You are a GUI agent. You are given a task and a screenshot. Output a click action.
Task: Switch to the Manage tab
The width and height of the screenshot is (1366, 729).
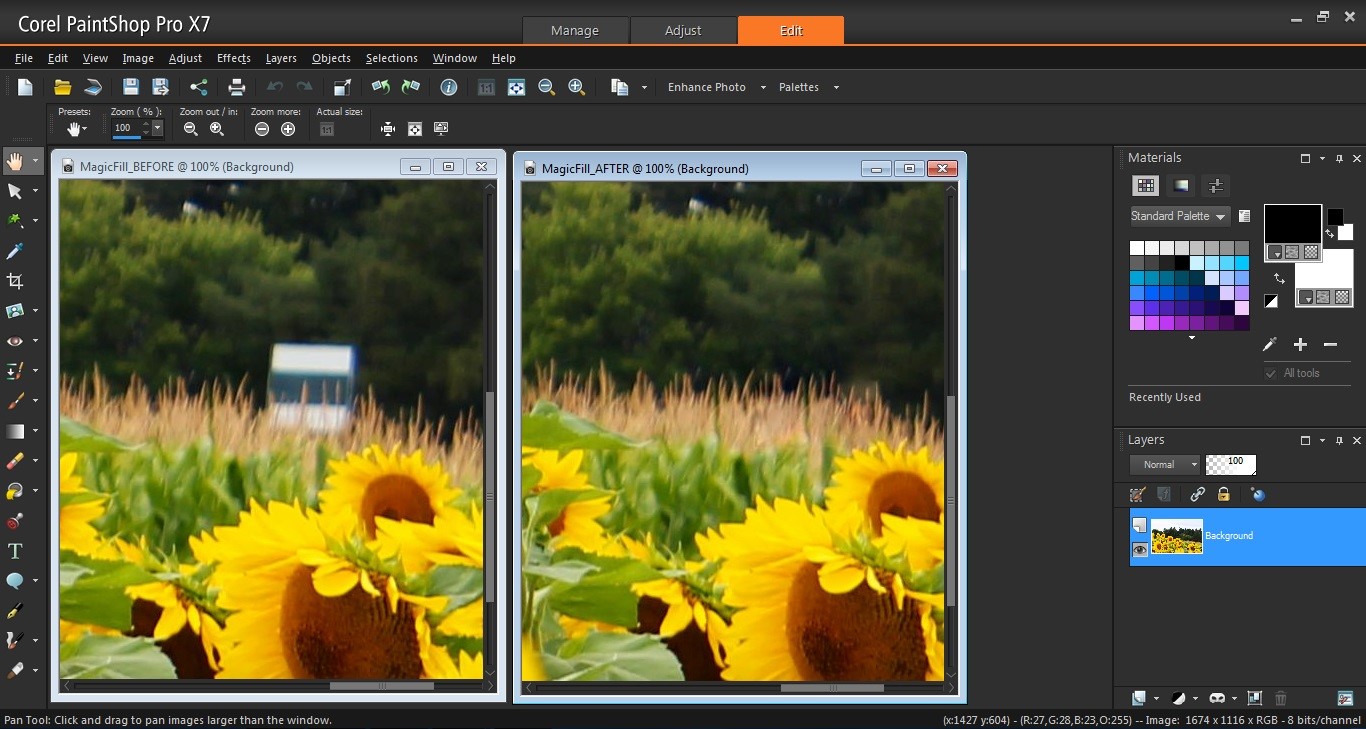pos(575,30)
